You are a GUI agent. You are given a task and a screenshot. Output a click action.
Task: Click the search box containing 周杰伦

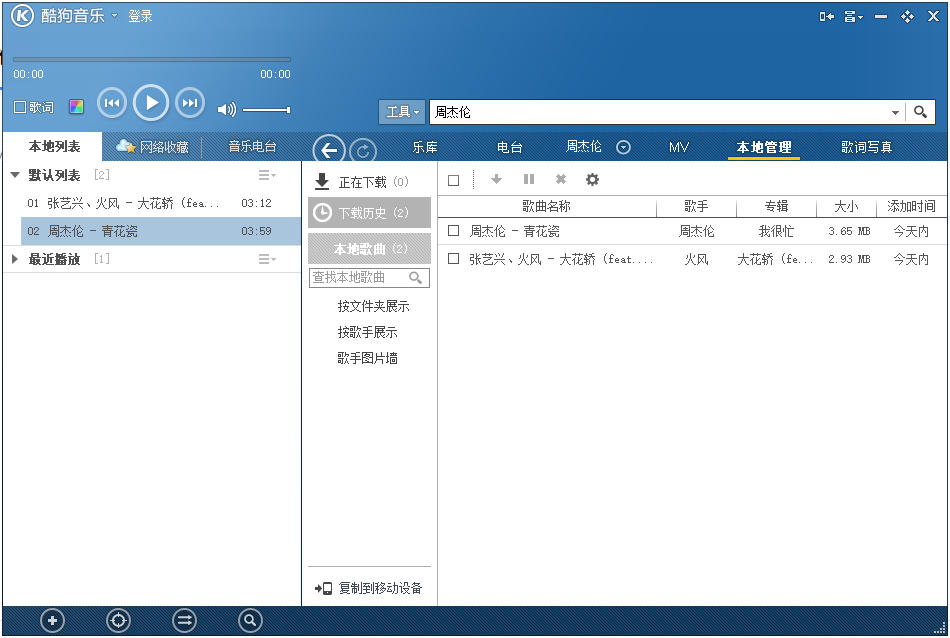pos(657,112)
